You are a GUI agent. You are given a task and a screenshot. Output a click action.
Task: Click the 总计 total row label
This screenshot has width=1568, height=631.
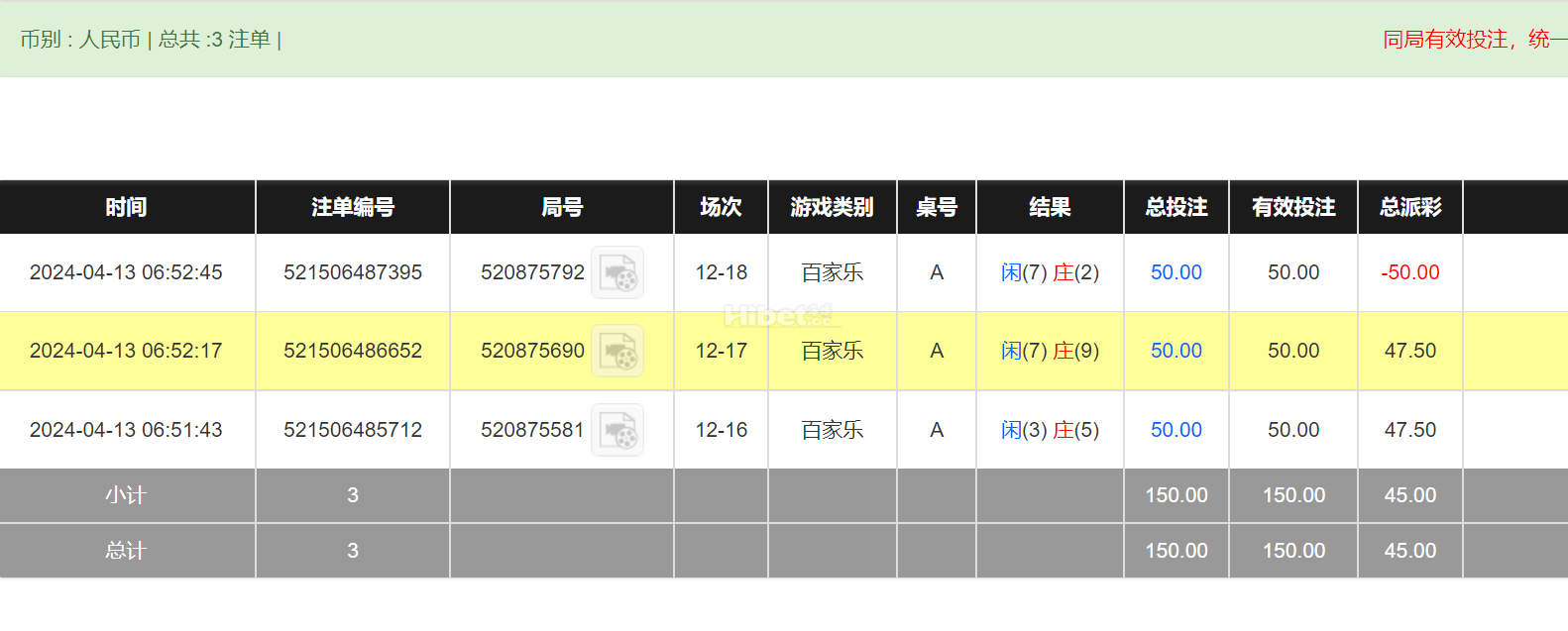click(126, 551)
